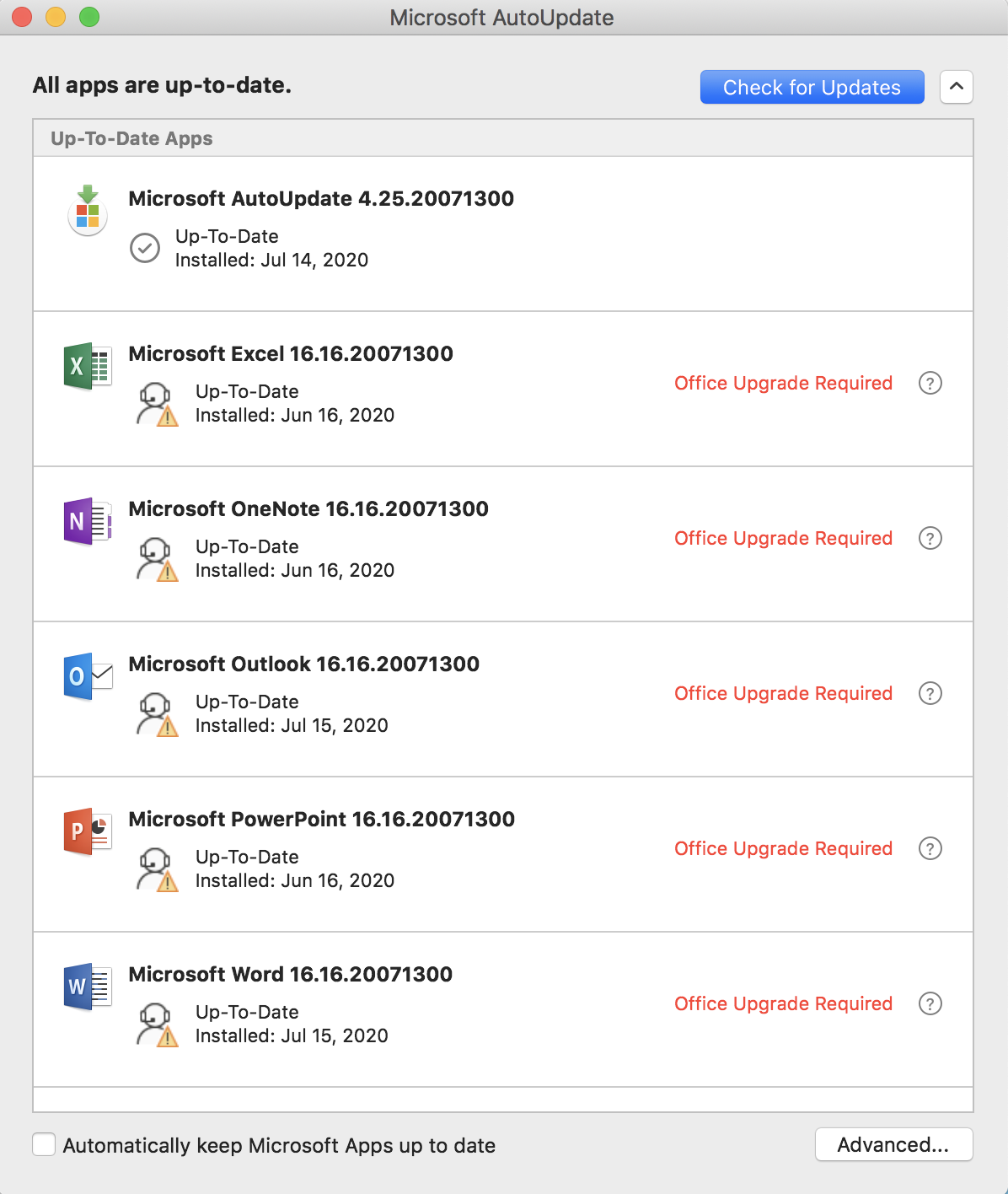Click the support warning icon for PowerPoint
Screen dimensions: 1008x1194
(157, 869)
